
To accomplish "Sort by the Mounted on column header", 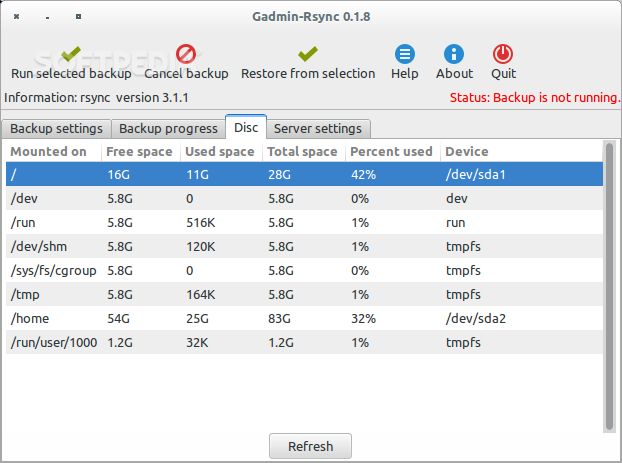I will pyautogui.click(x=54, y=152).
